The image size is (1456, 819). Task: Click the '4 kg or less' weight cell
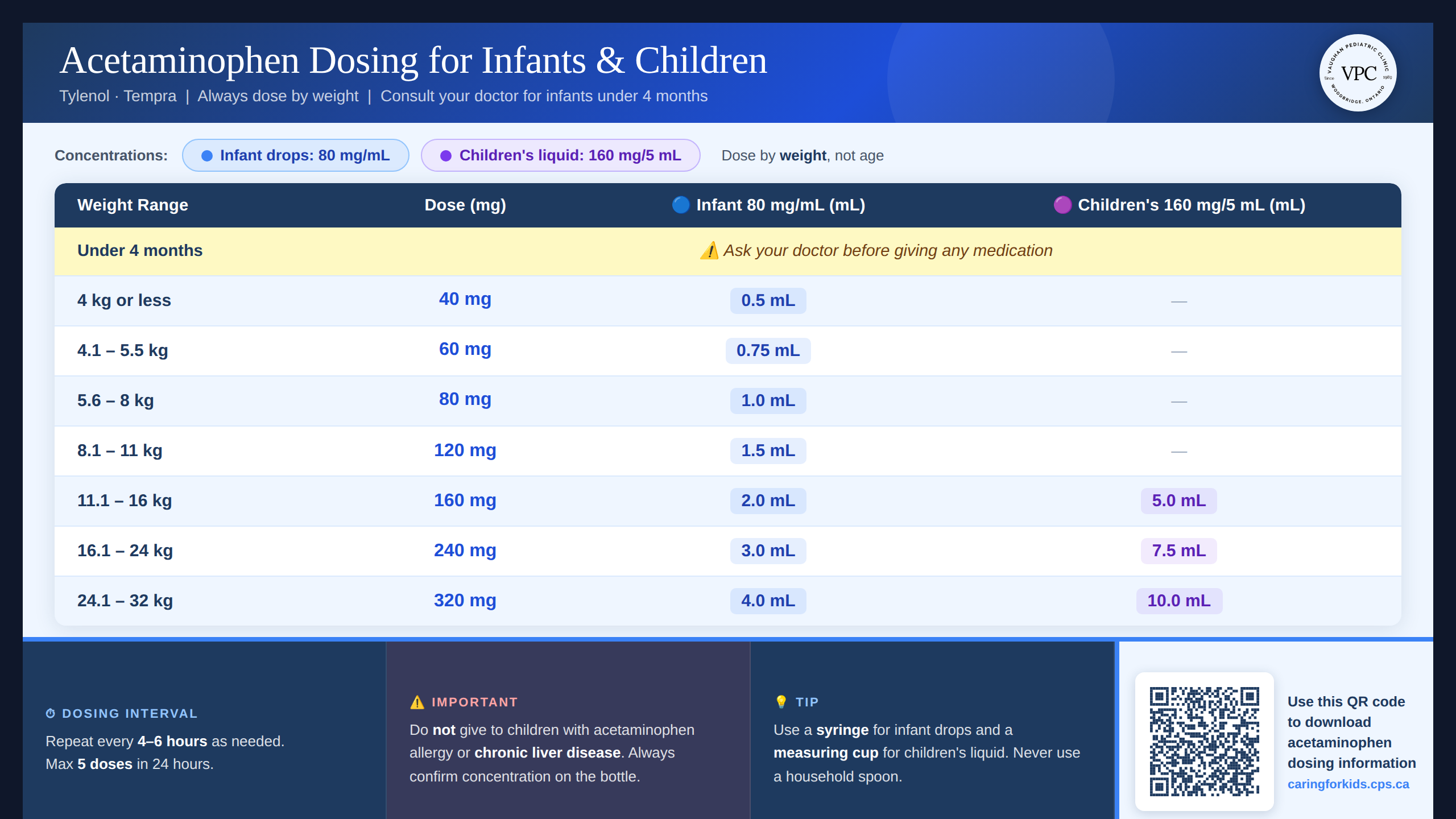[x=124, y=300]
